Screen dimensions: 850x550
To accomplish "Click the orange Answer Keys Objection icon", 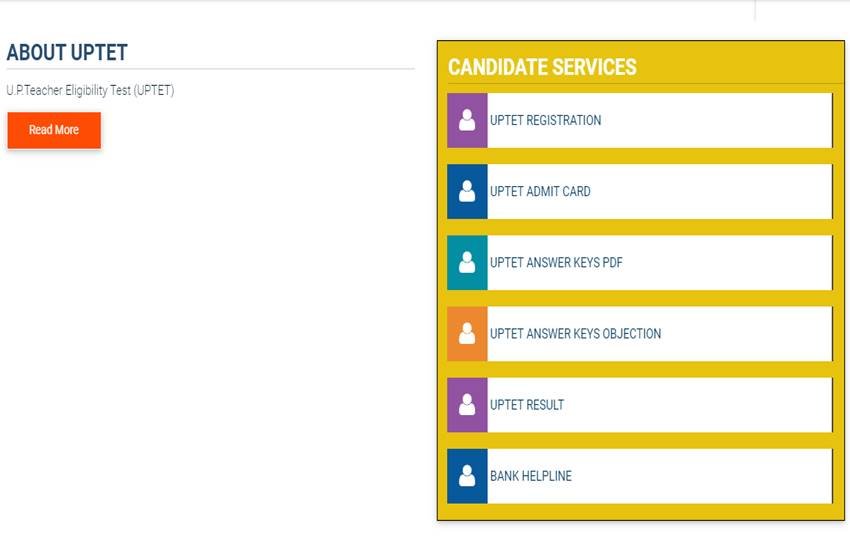I will point(467,334).
